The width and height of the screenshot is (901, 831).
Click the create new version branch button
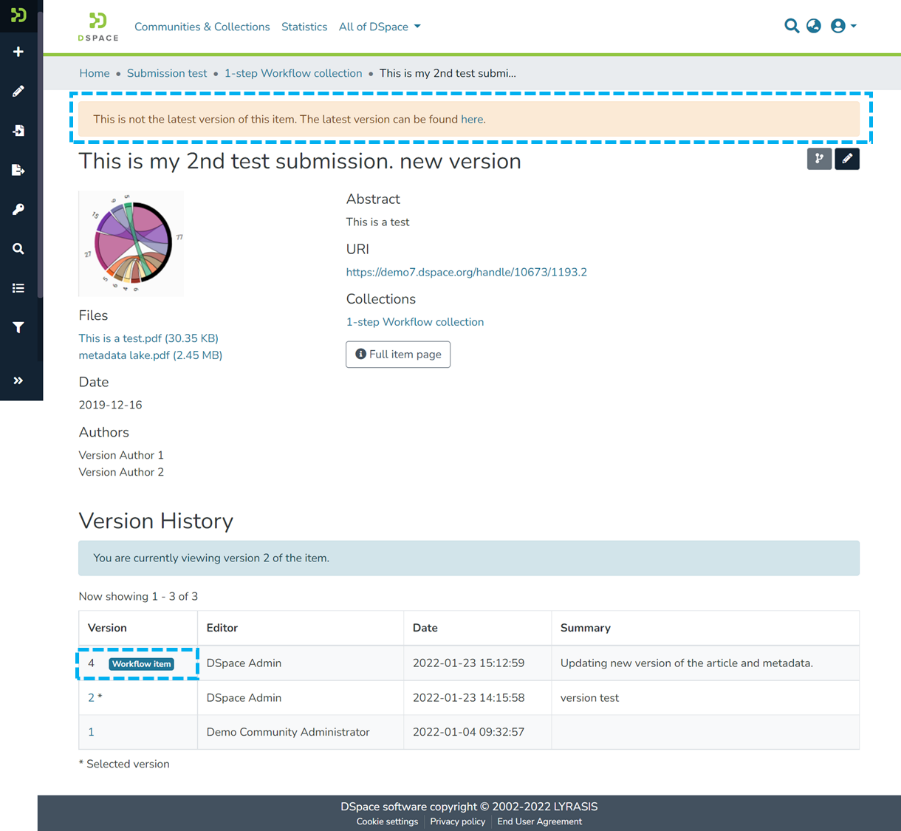pyautogui.click(x=819, y=159)
